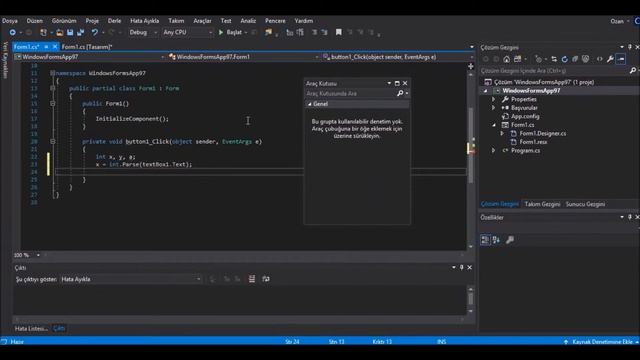Collapse the button1_Click method outline
The width and height of the screenshot is (640, 360).
click(x=53, y=142)
